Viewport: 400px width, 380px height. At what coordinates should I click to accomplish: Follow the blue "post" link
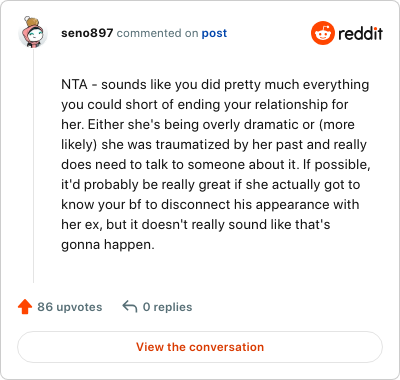coord(214,34)
